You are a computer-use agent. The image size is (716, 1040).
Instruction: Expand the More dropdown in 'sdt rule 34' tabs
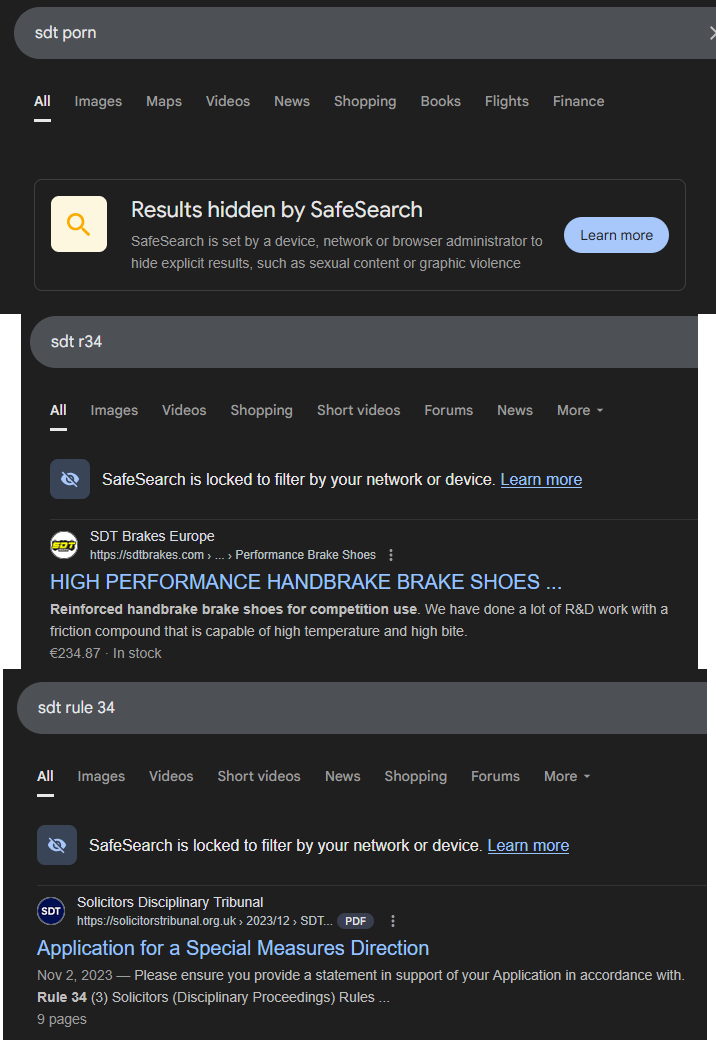(x=567, y=776)
